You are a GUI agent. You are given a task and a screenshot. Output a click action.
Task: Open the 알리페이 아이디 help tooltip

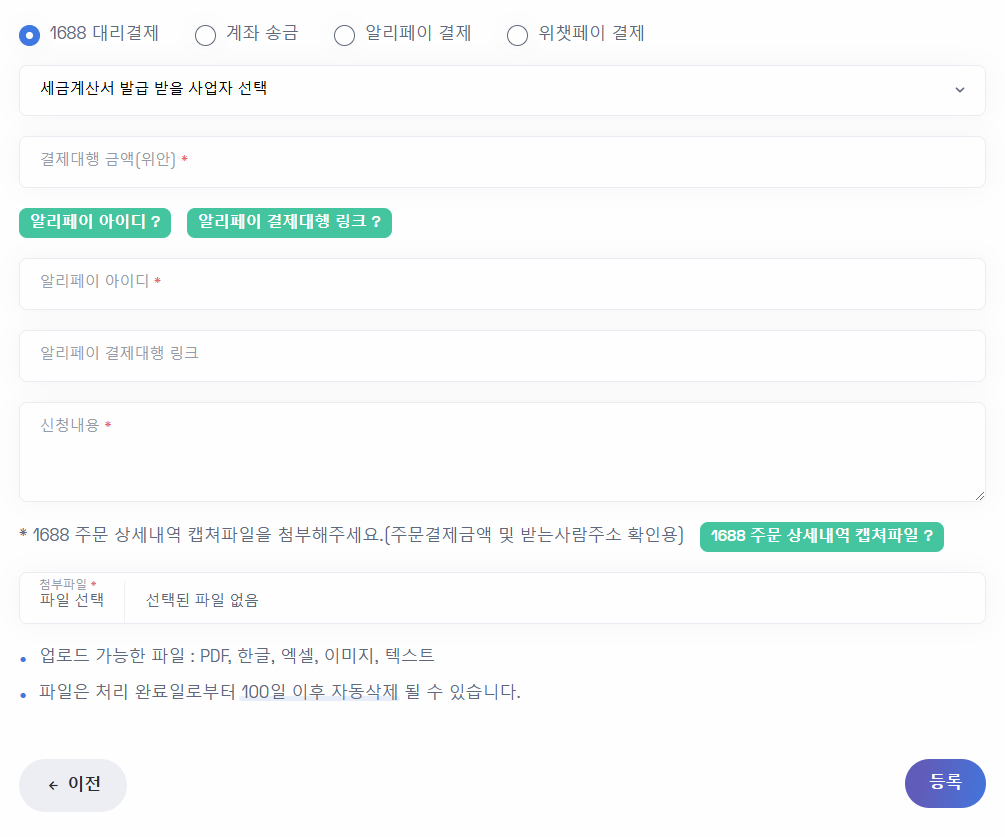(94, 222)
